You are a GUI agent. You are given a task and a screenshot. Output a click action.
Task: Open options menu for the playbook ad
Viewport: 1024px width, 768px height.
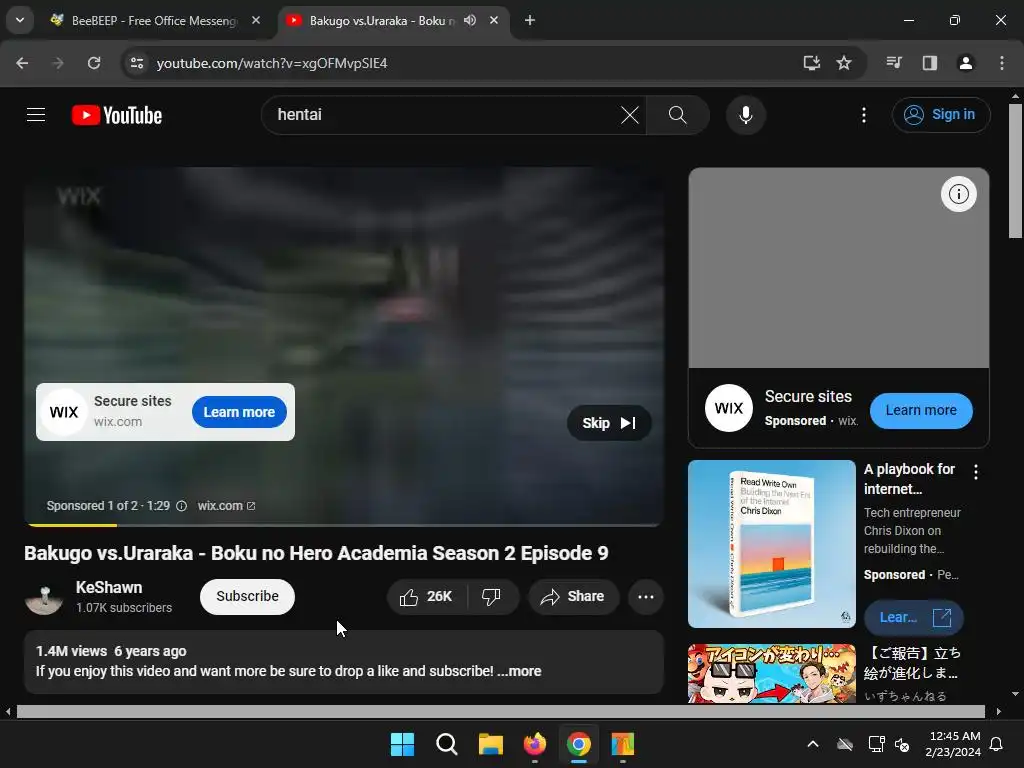pyautogui.click(x=976, y=472)
